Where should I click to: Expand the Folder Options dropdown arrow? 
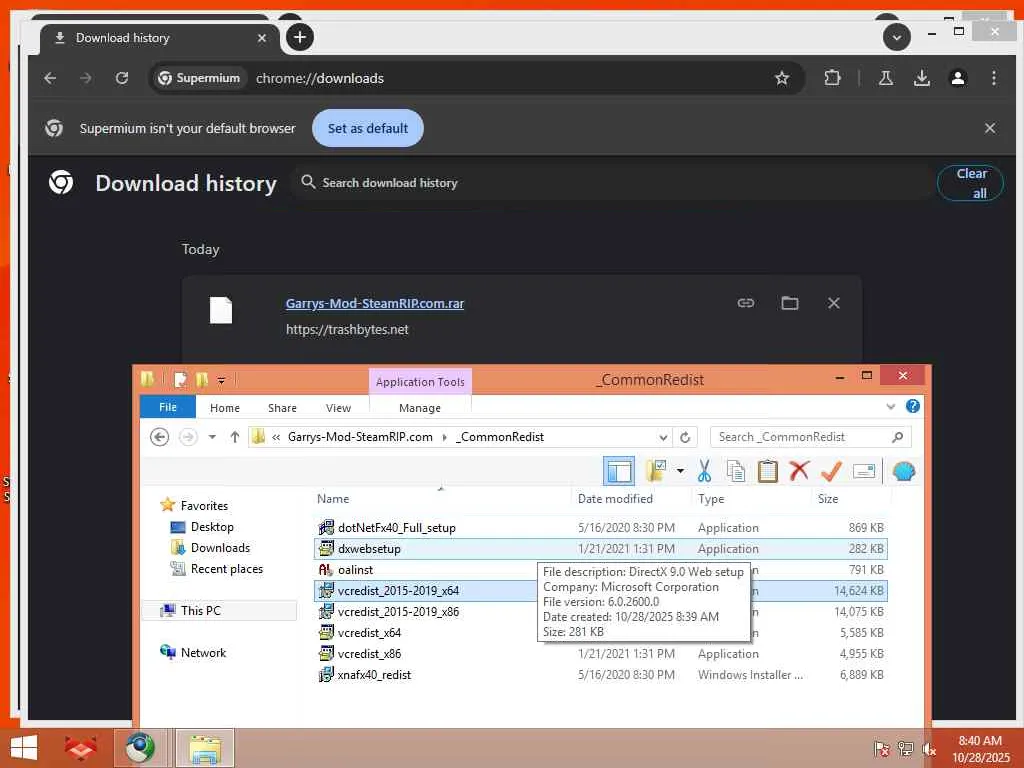(x=680, y=471)
